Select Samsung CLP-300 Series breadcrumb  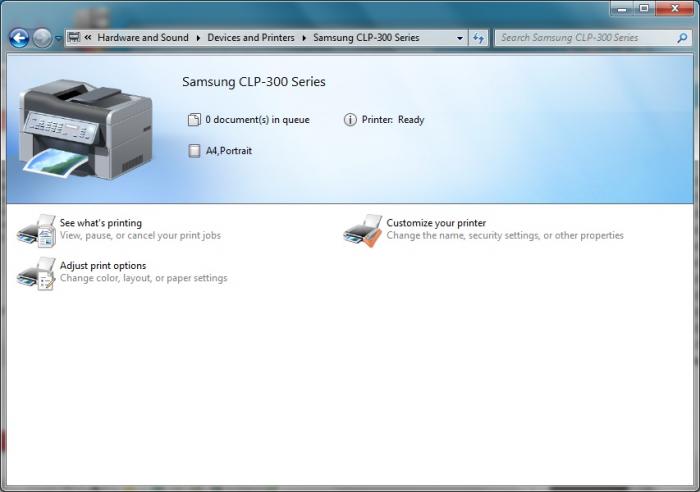(x=366, y=38)
